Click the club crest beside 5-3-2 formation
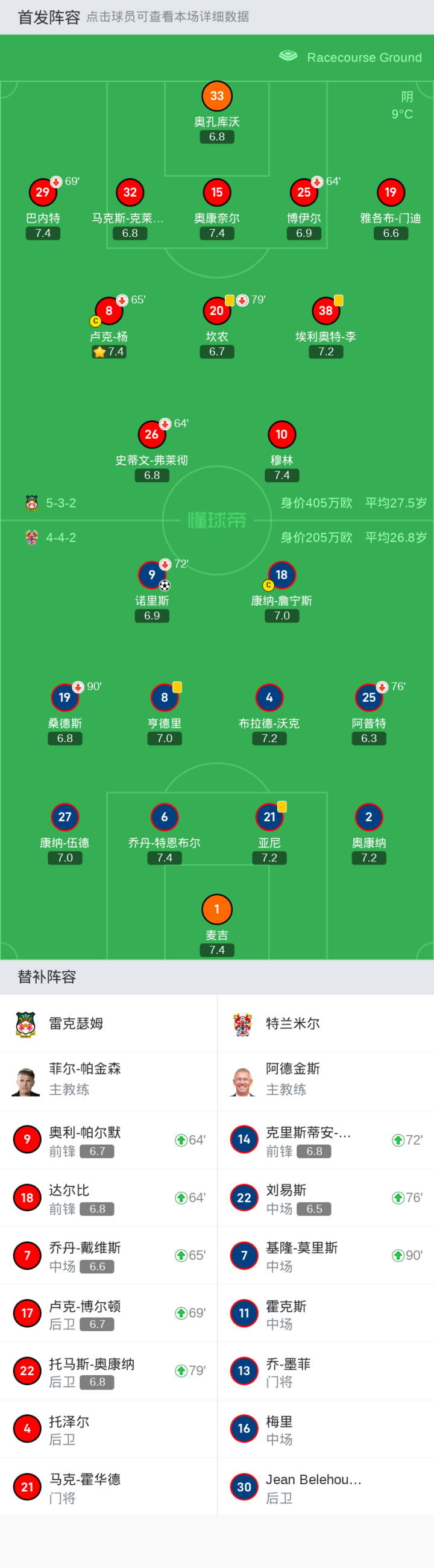Screen dimensions: 434x1568 [x=32, y=503]
